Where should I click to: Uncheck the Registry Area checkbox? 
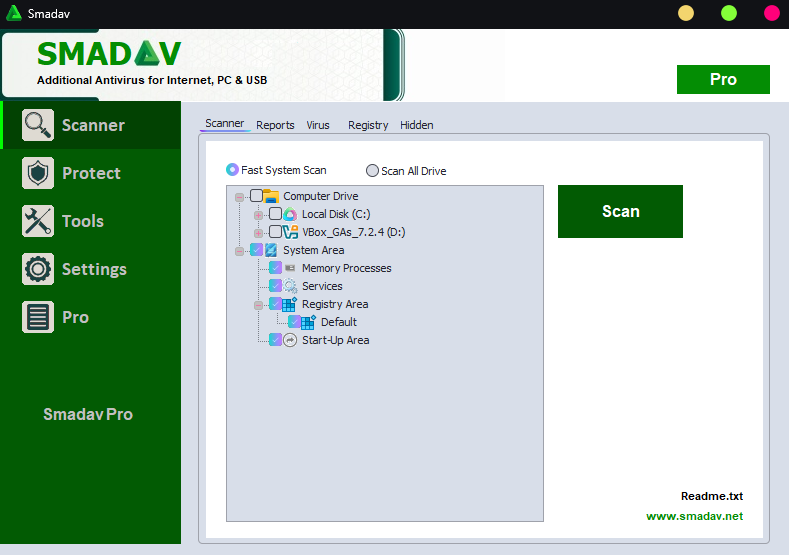coord(275,304)
